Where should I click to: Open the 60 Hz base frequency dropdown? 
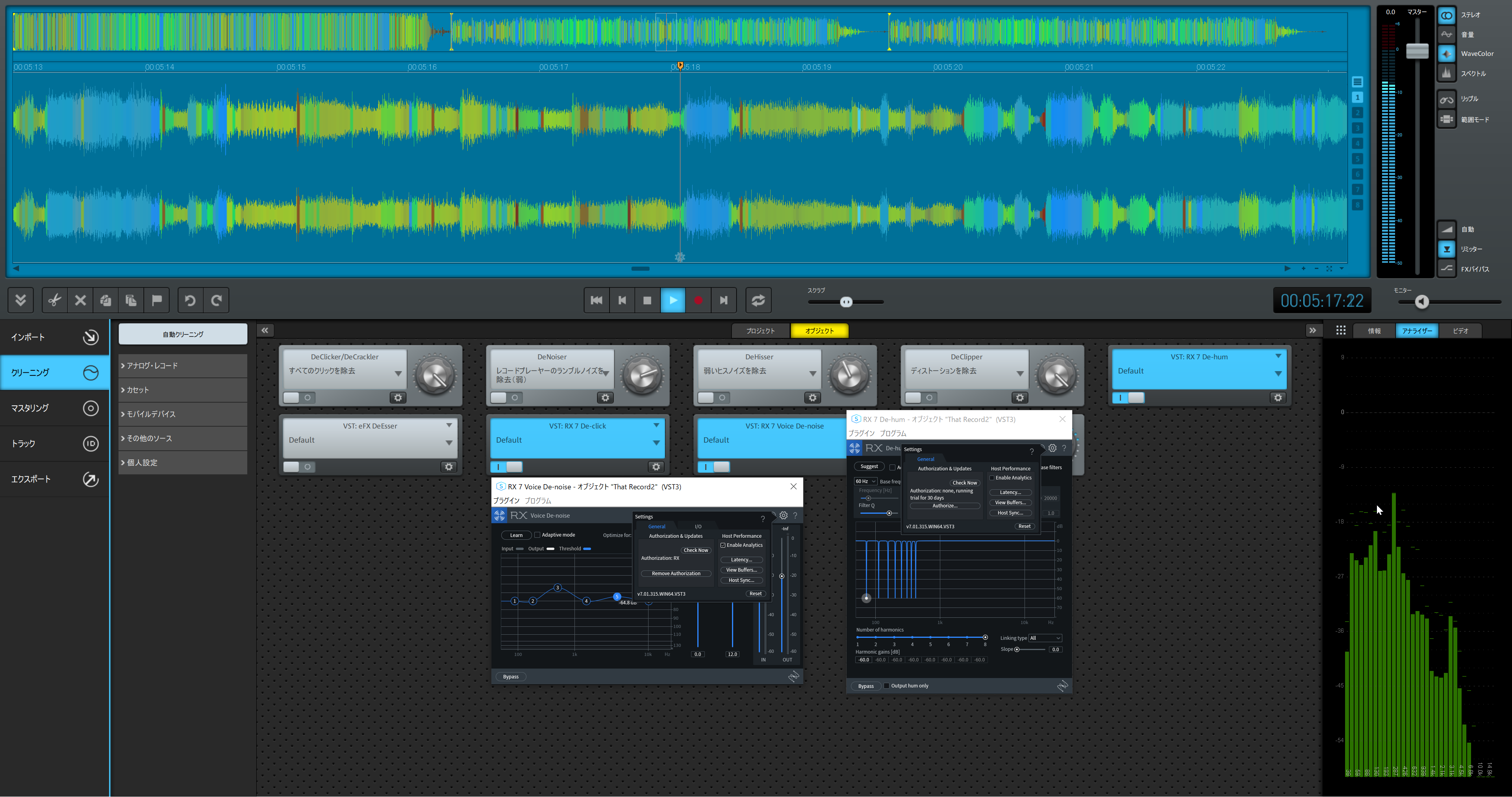(x=865, y=481)
